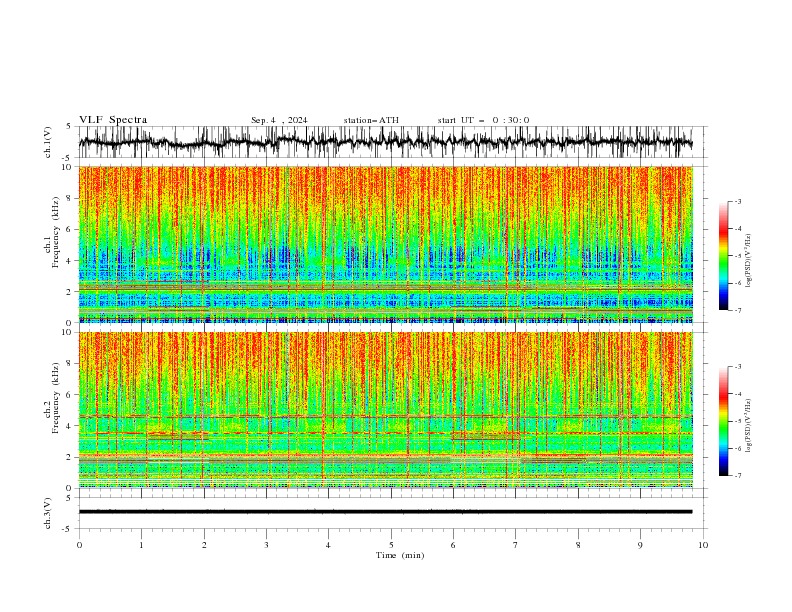Click the "Time (min)" axis label
Screen dimensions: 792x612
point(400,555)
